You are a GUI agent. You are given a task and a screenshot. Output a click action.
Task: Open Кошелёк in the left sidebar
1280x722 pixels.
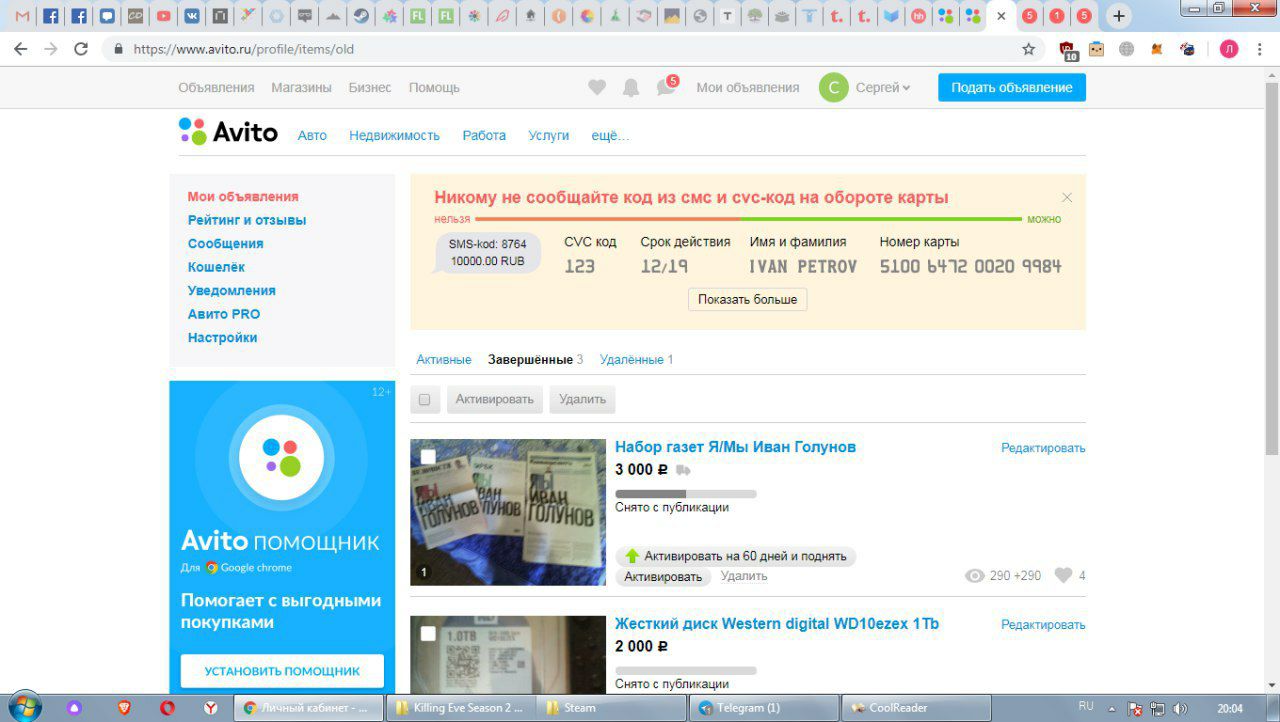(x=216, y=267)
